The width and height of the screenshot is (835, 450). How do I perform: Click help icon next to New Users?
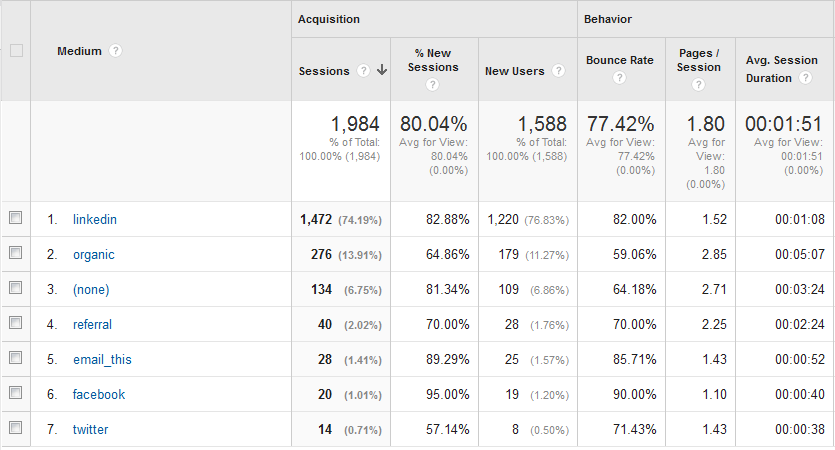click(x=559, y=71)
